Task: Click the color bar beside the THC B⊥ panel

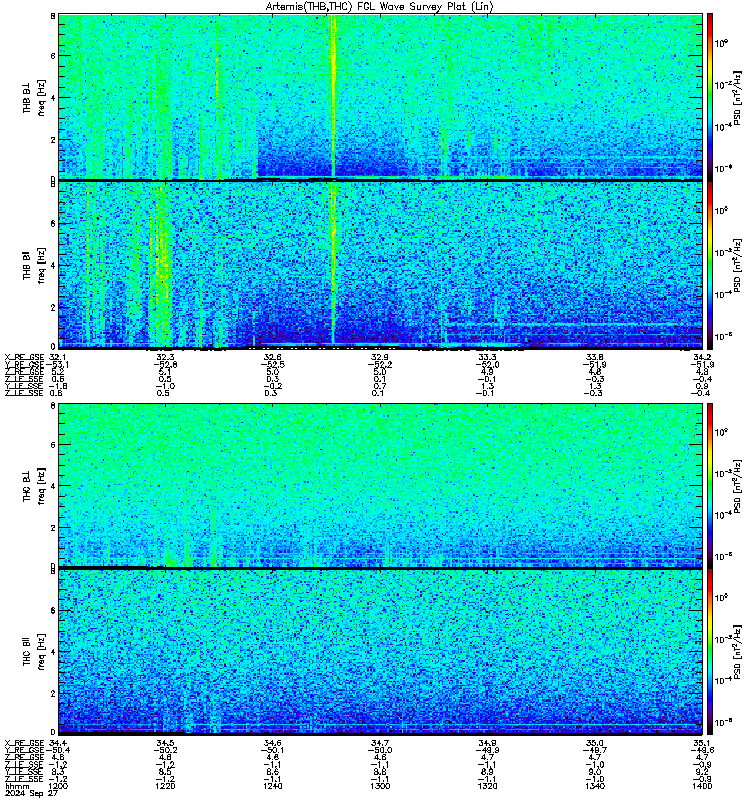Action: click(710, 485)
